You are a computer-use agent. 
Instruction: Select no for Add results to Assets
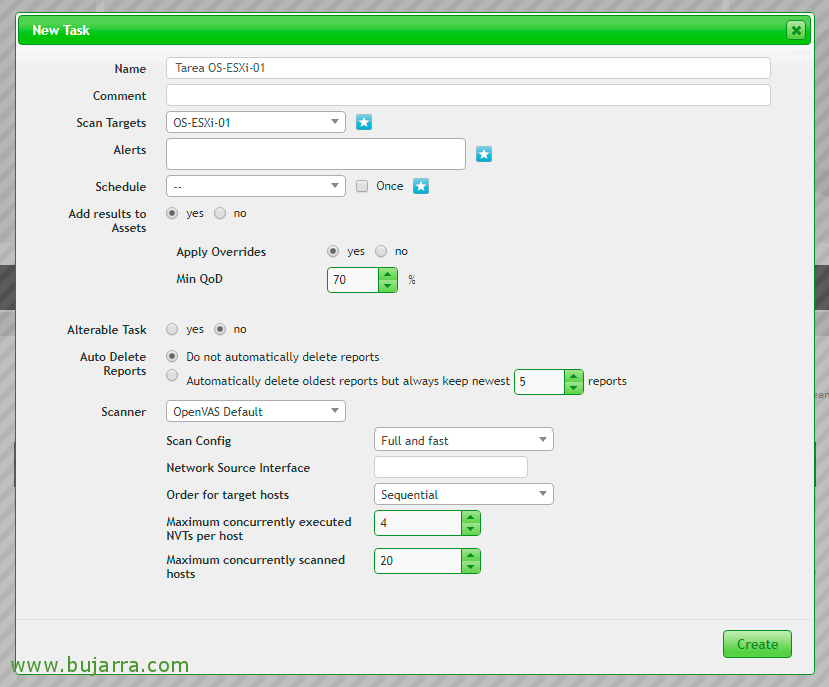220,213
